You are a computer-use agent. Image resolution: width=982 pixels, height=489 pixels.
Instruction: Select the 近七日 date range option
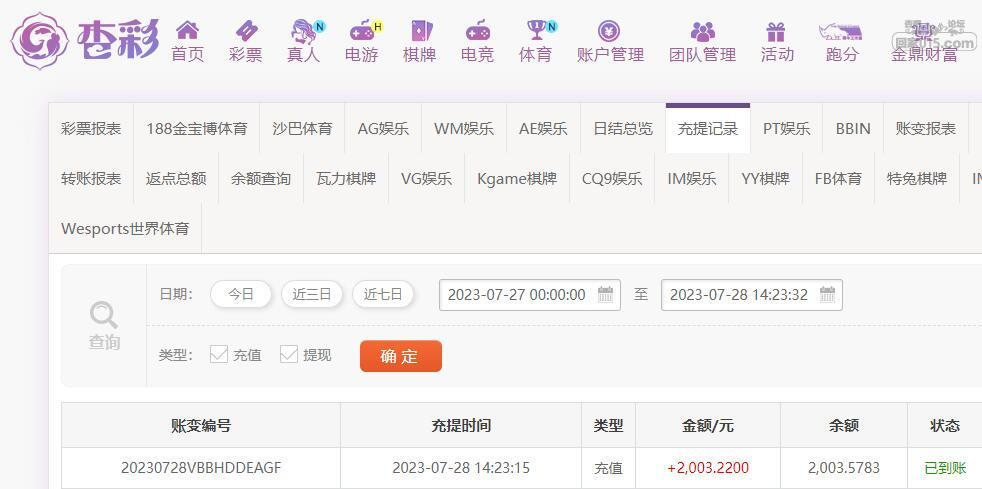click(x=383, y=294)
